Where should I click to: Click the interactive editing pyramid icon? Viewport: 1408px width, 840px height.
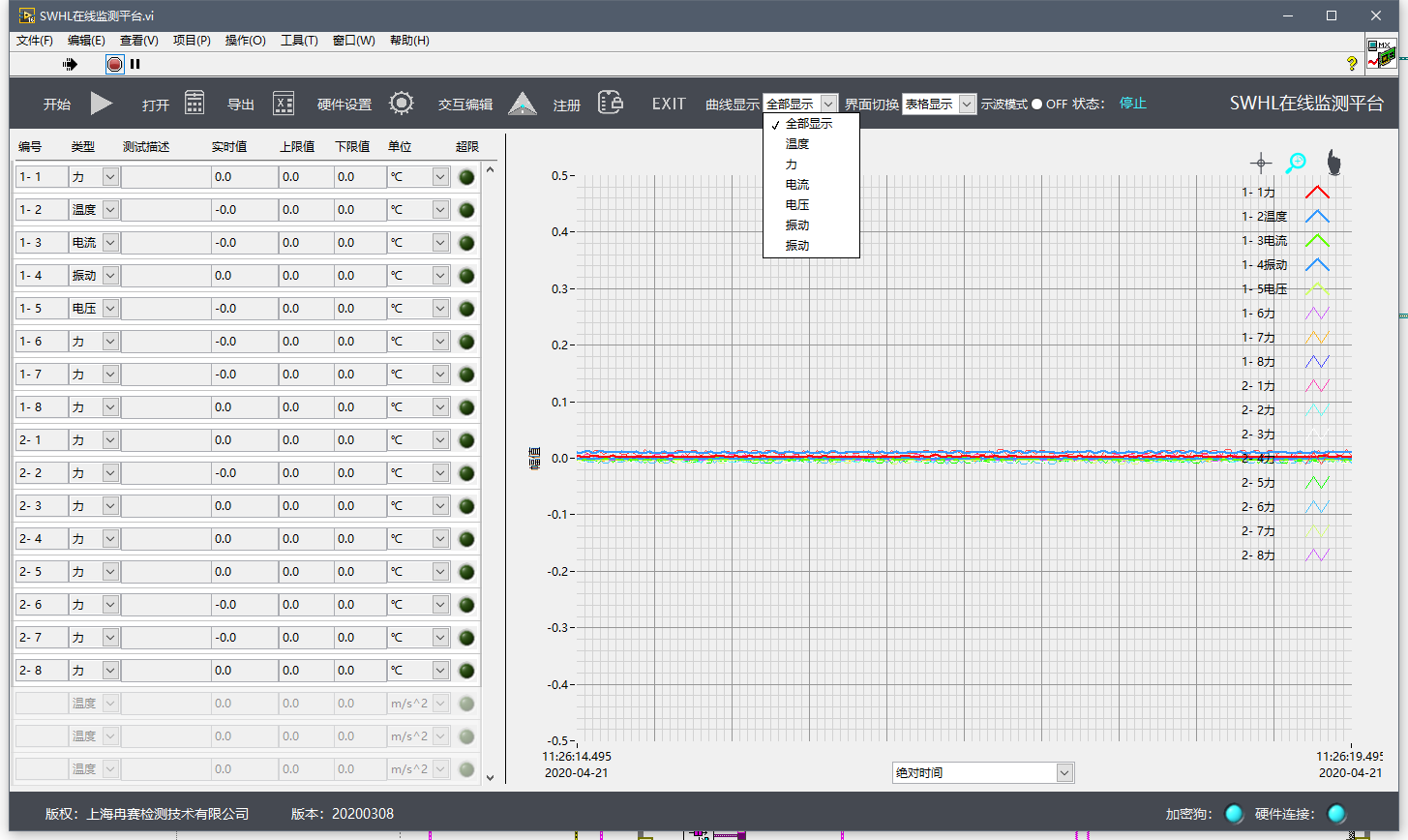[x=523, y=104]
